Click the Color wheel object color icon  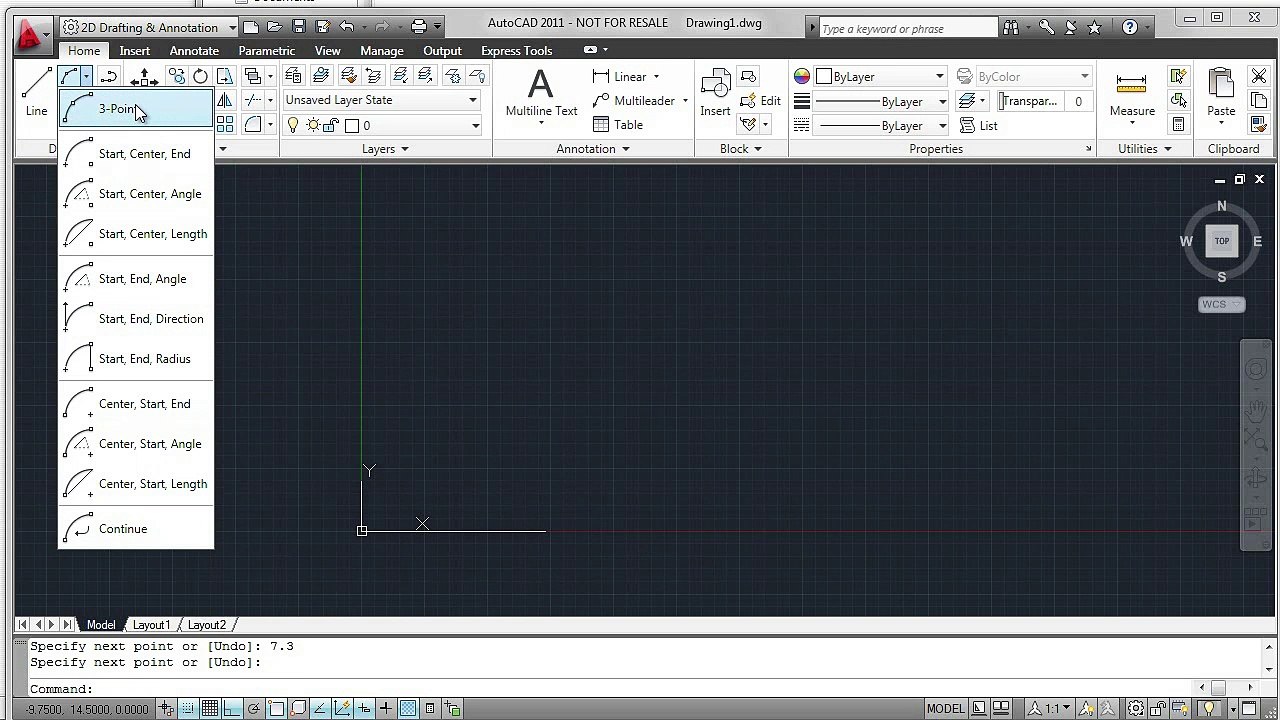coord(802,76)
